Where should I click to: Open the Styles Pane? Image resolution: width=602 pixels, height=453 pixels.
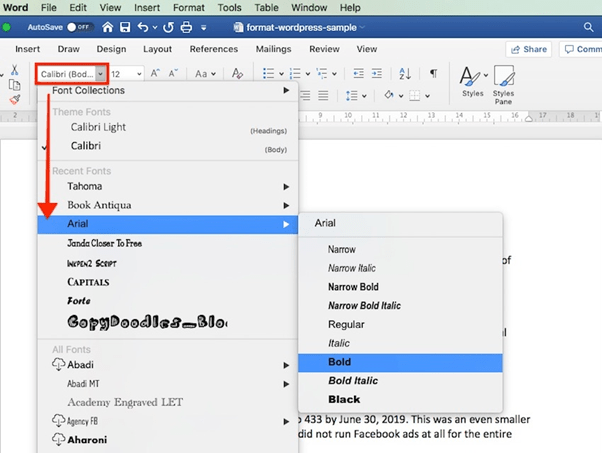click(x=503, y=82)
